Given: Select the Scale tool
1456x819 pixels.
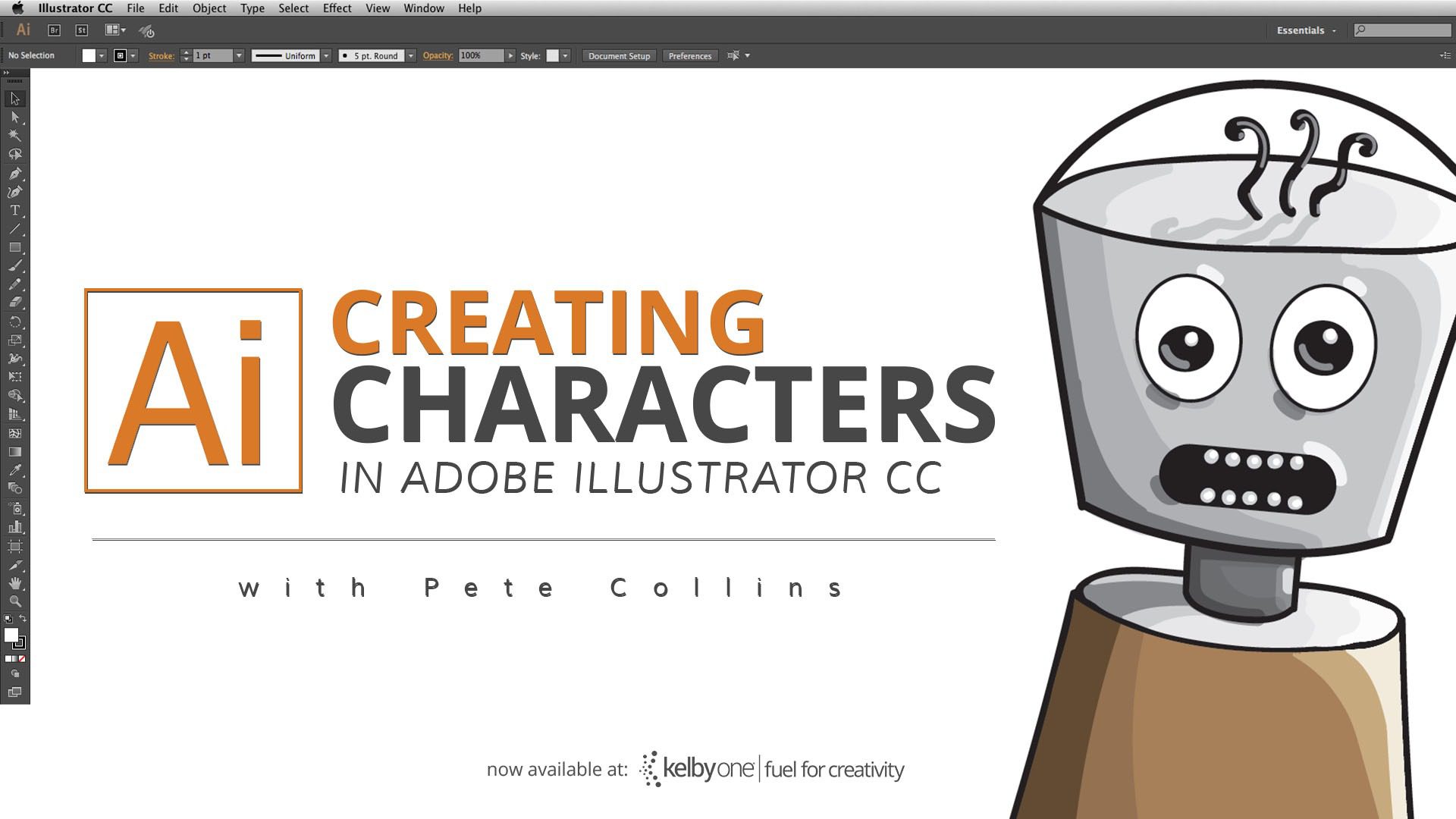Looking at the screenshot, I should pyautogui.click(x=14, y=340).
